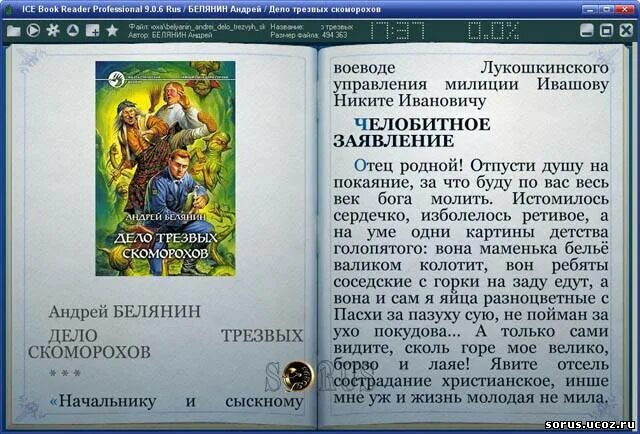Click the round triangle mode icon
640x434 pixels.
pyautogui.click(x=73, y=30)
